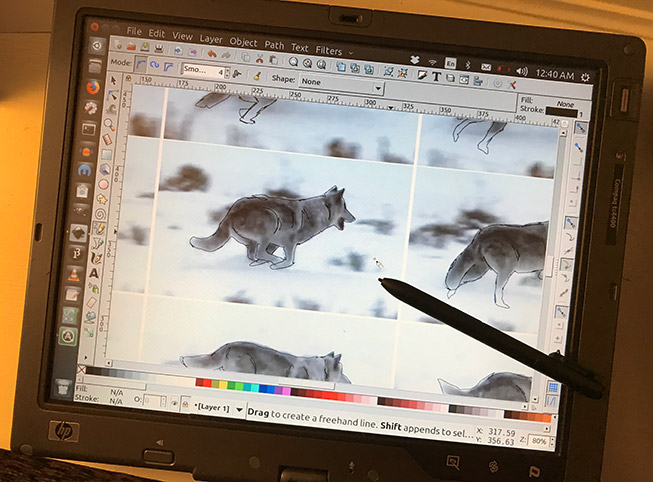Toggle layer lock padlock icon

point(185,405)
